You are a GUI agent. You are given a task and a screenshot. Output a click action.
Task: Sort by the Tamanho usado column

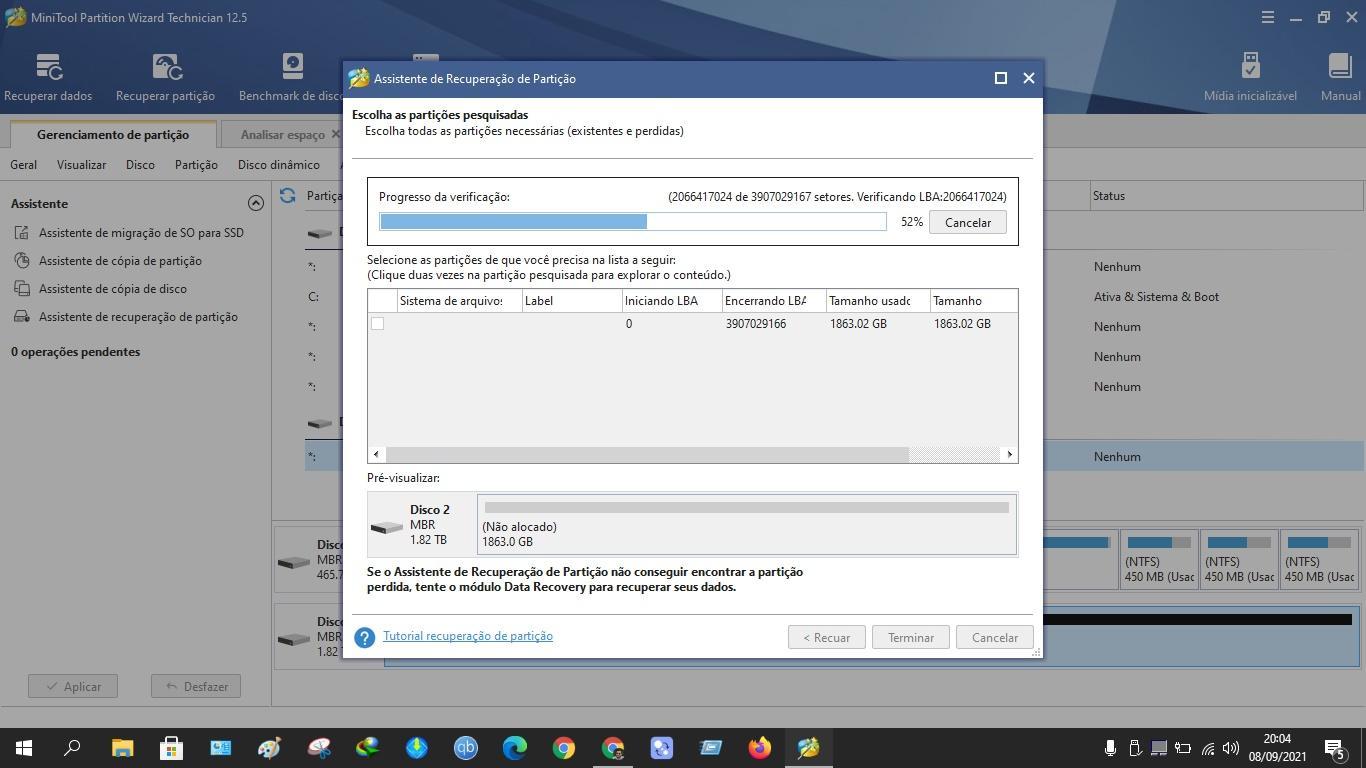coord(878,301)
